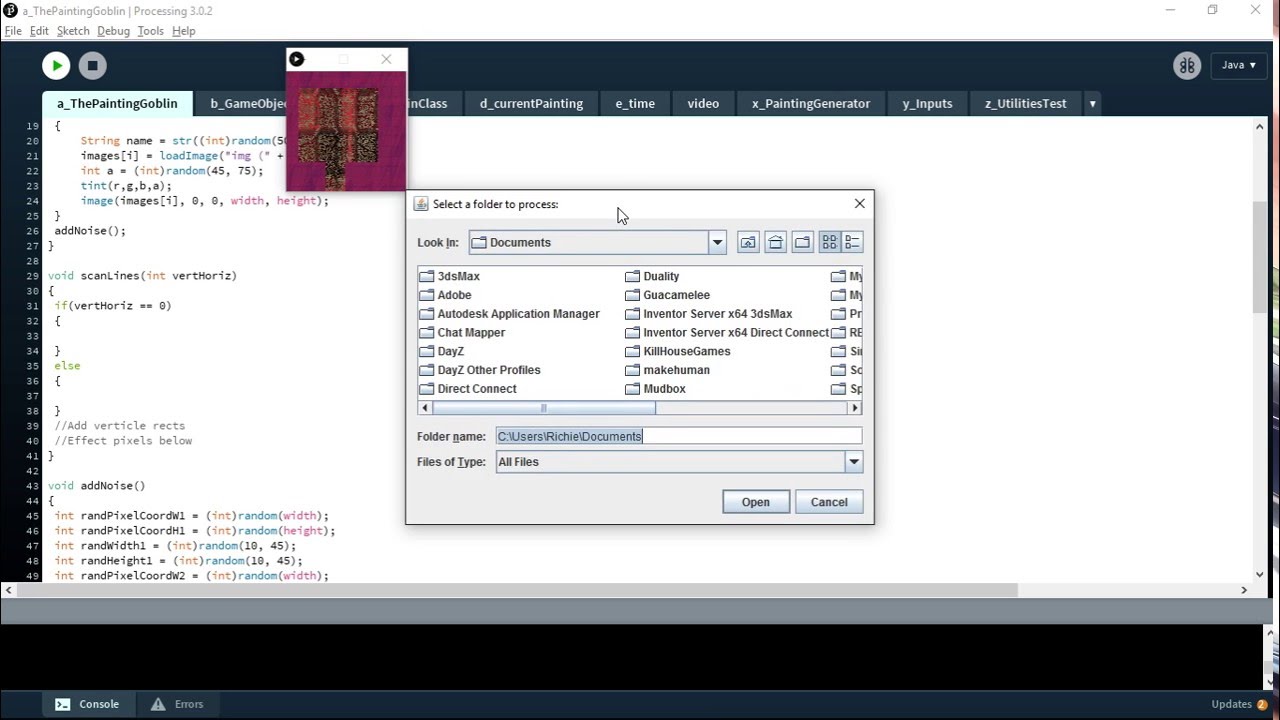Select the Mudbox folder
Viewport: 1280px width, 720px height.
[655, 389]
